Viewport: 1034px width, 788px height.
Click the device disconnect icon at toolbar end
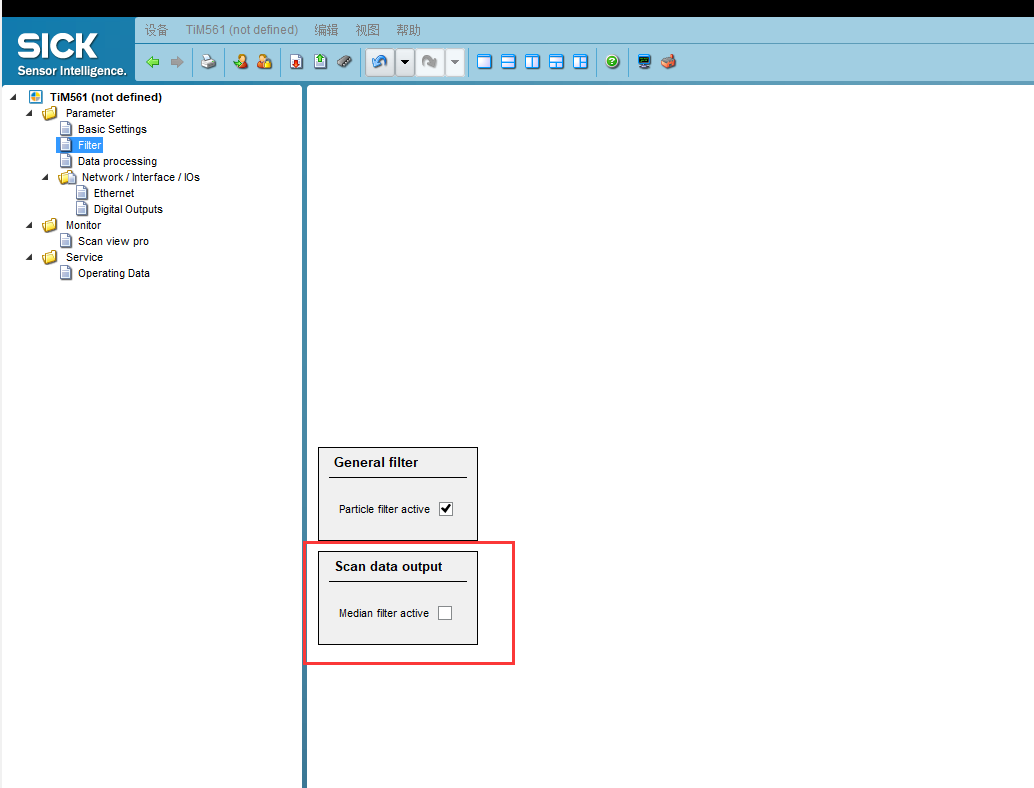[667, 61]
